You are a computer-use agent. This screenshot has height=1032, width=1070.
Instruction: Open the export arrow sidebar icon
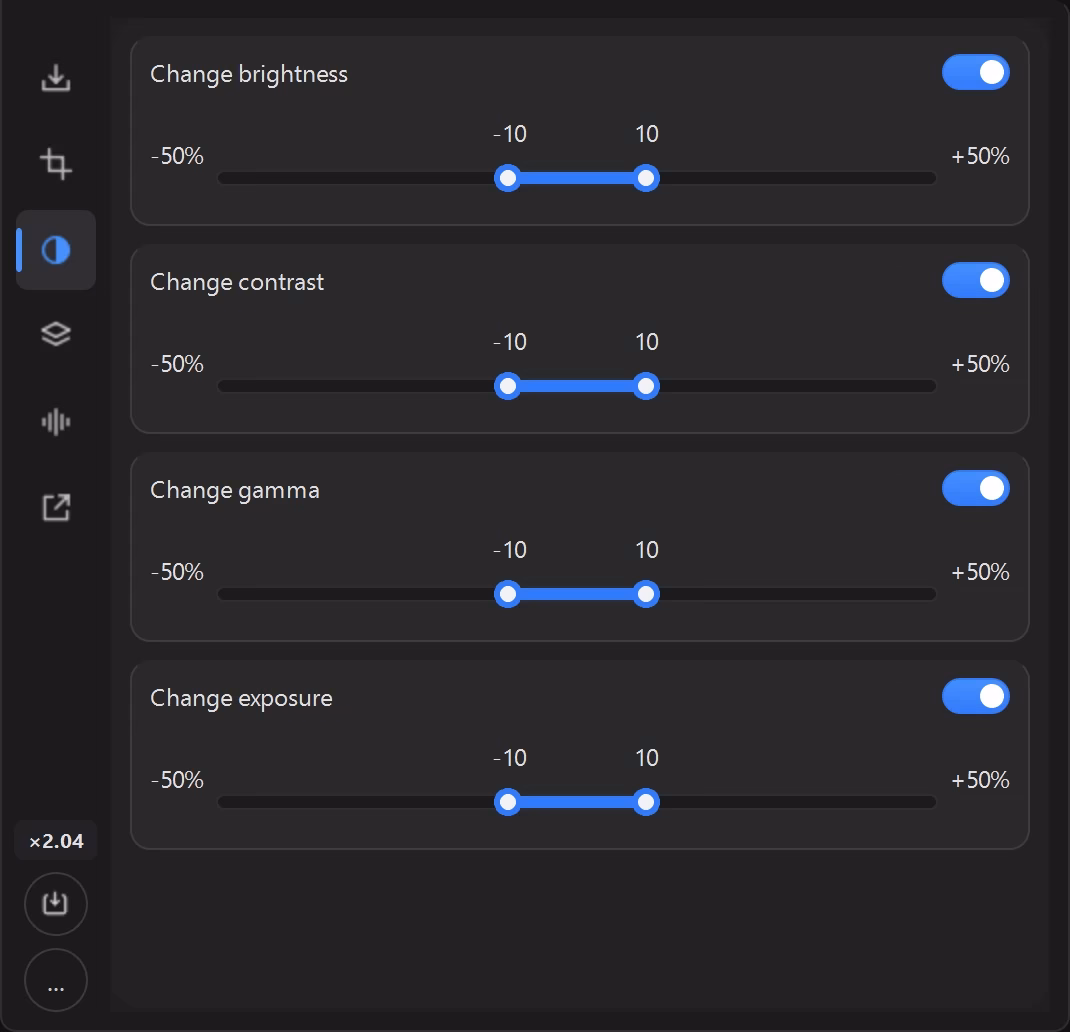point(56,507)
